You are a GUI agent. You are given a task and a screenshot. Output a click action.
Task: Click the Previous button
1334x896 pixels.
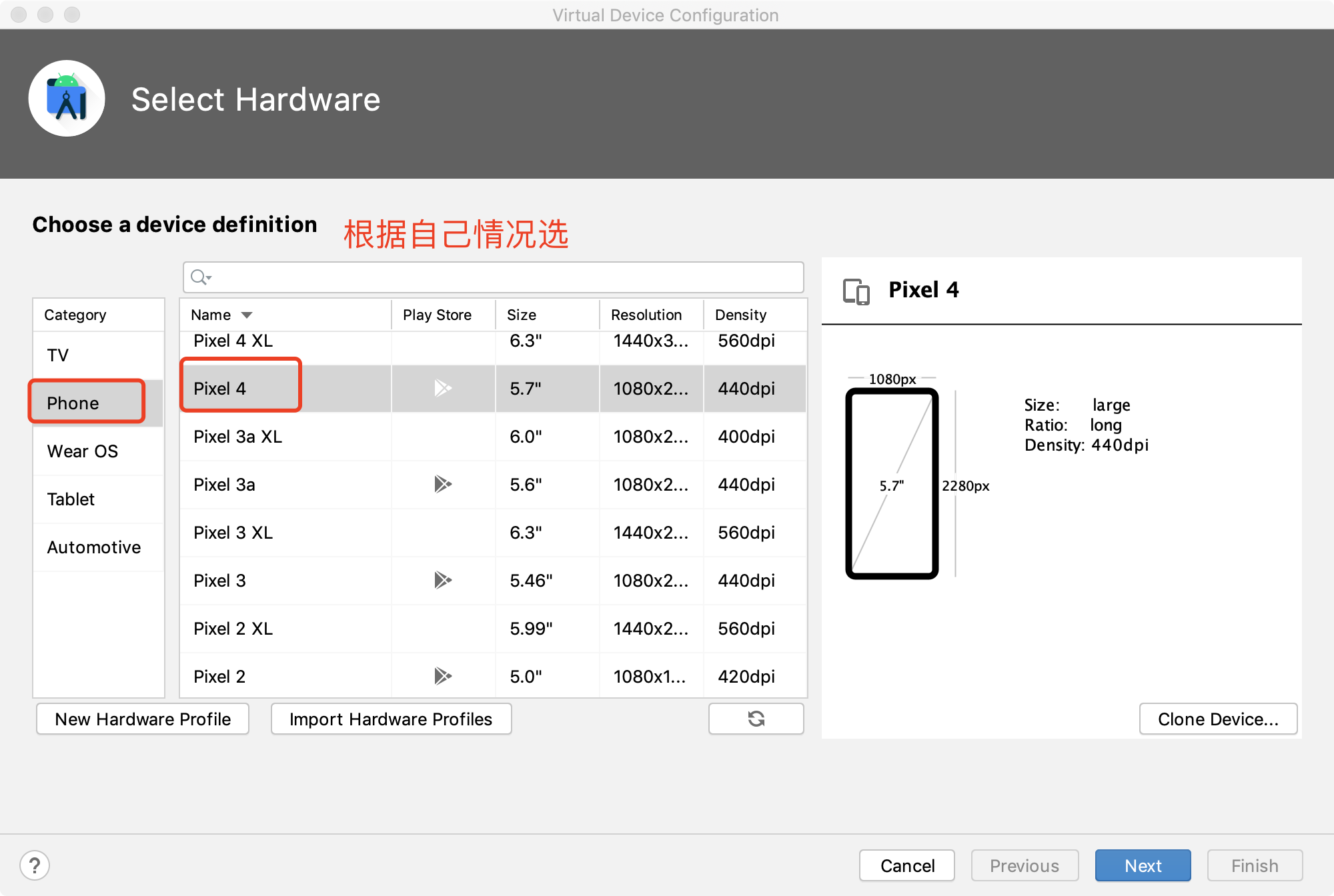tap(1025, 865)
